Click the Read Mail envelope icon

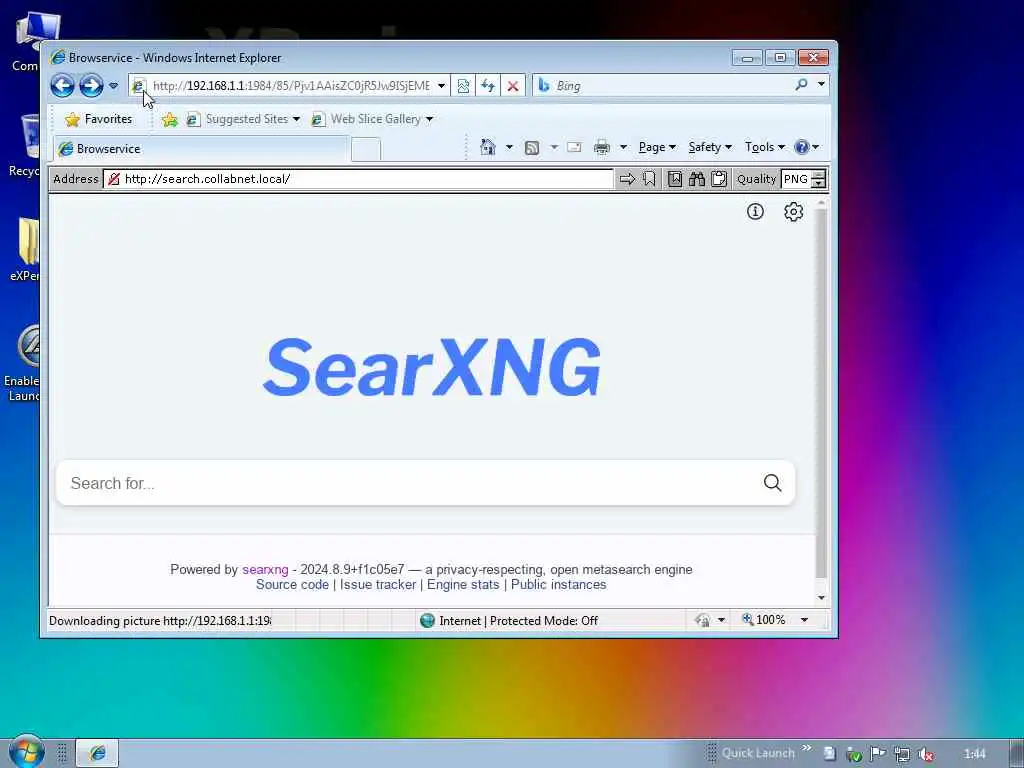(x=574, y=147)
